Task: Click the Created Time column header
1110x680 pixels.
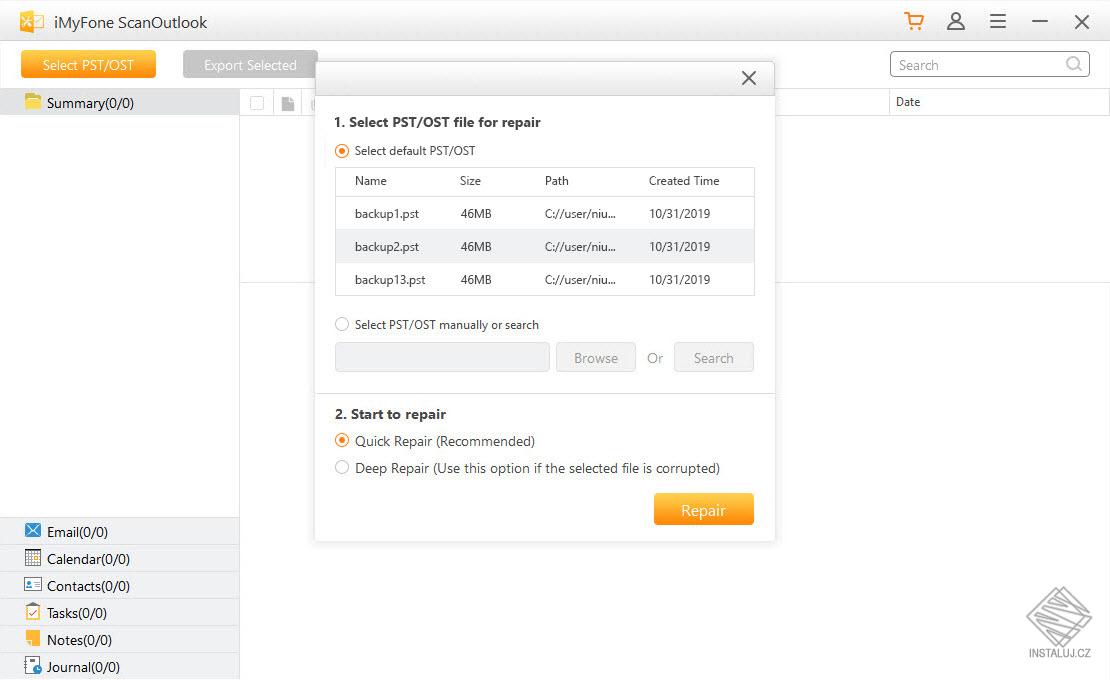Action: [x=684, y=180]
